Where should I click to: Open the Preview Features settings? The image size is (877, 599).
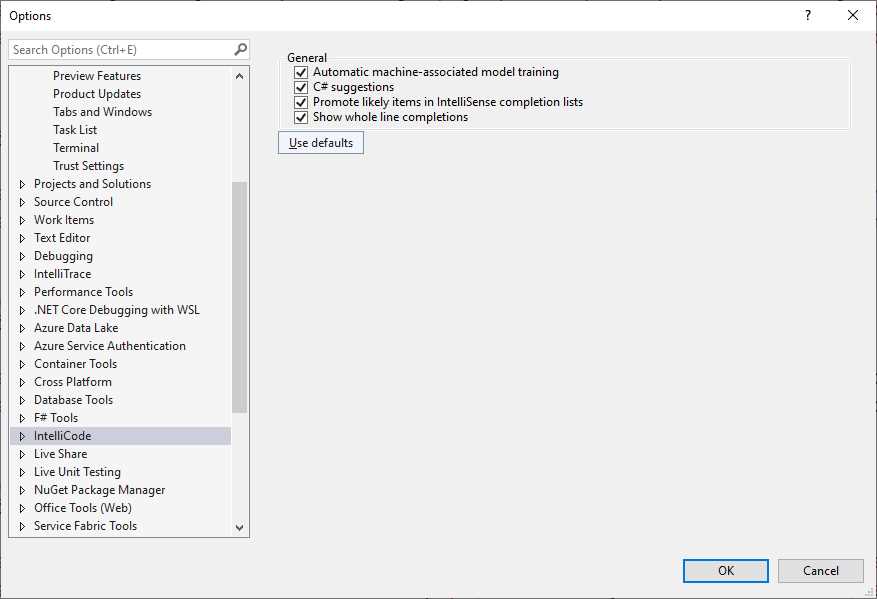click(x=97, y=75)
